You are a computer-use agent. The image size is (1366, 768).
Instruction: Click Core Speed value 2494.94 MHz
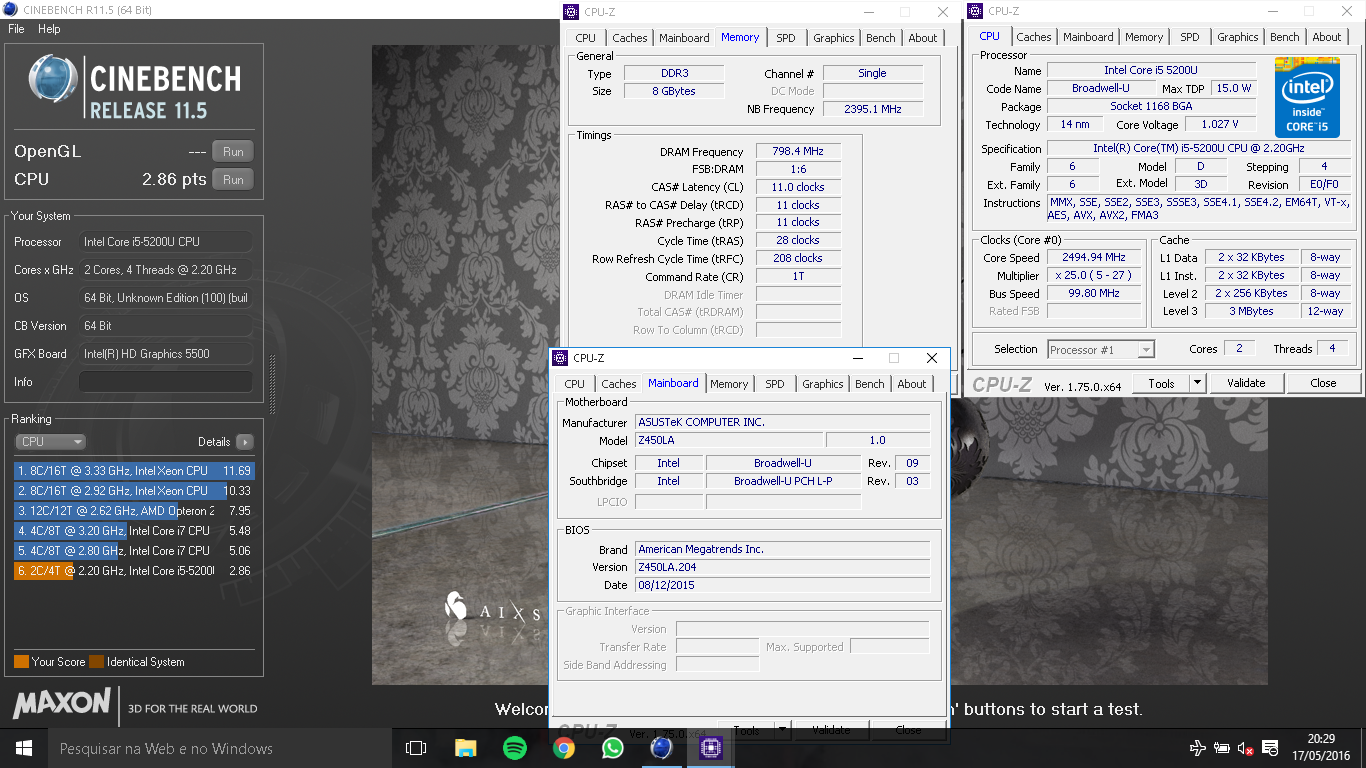point(1094,257)
